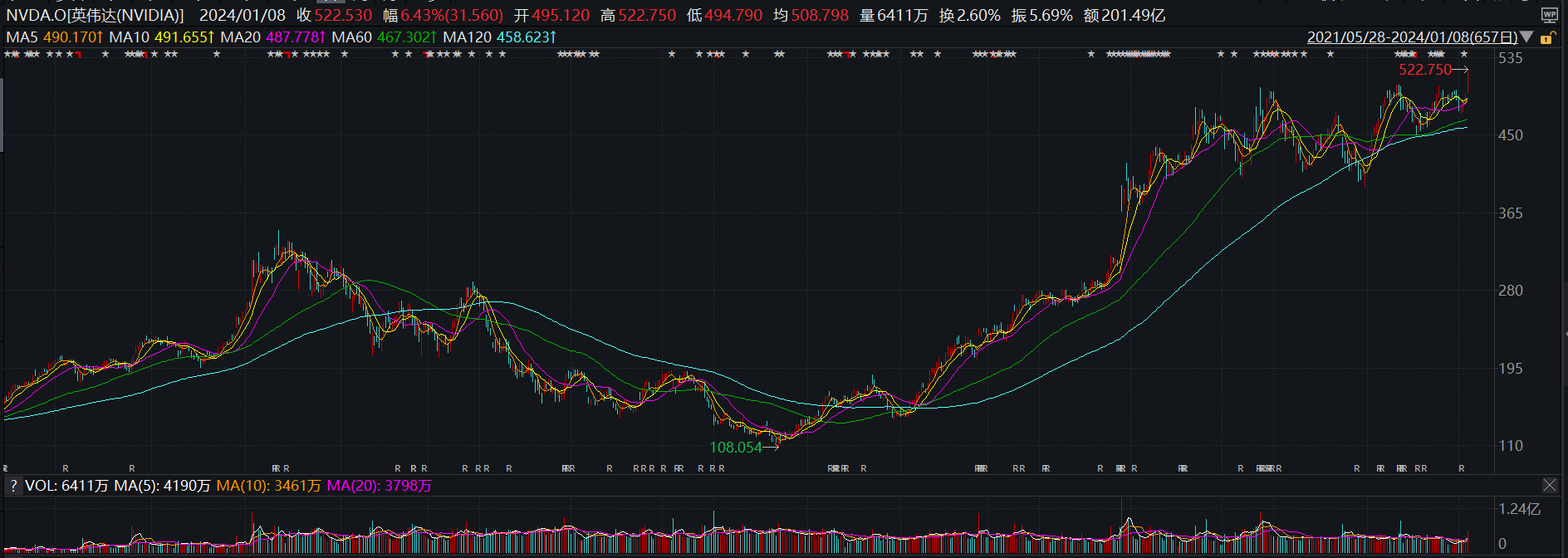Select the 2024/01/08 date value
Screen dimensions: 1568x558
(x=243, y=16)
